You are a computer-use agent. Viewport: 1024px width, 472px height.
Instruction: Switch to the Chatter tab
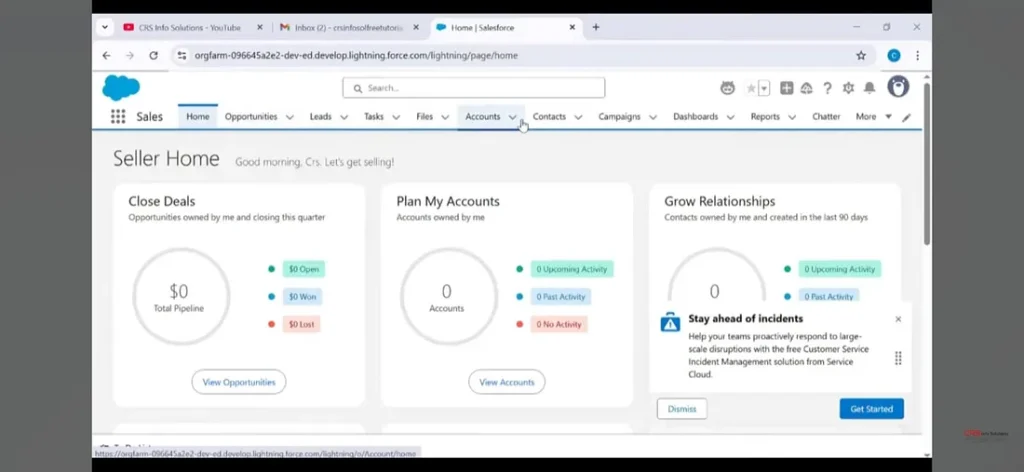click(x=826, y=117)
